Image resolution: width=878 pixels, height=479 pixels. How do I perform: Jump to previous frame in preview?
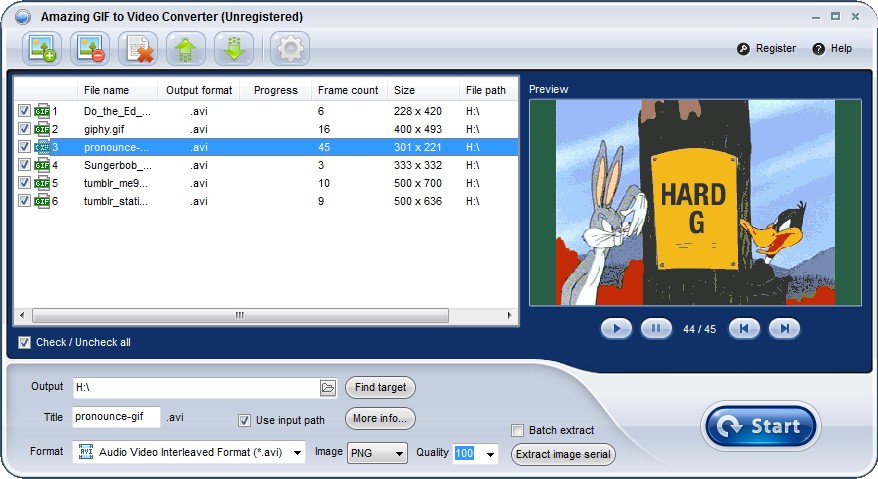(x=744, y=329)
